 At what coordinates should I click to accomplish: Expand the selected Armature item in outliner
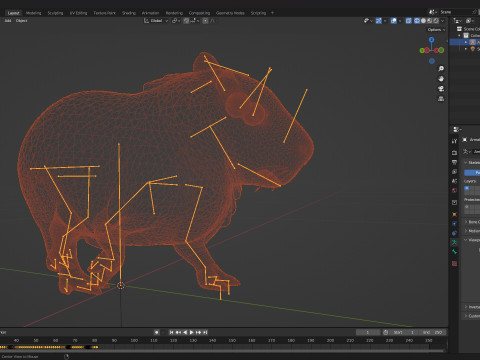[466, 42]
